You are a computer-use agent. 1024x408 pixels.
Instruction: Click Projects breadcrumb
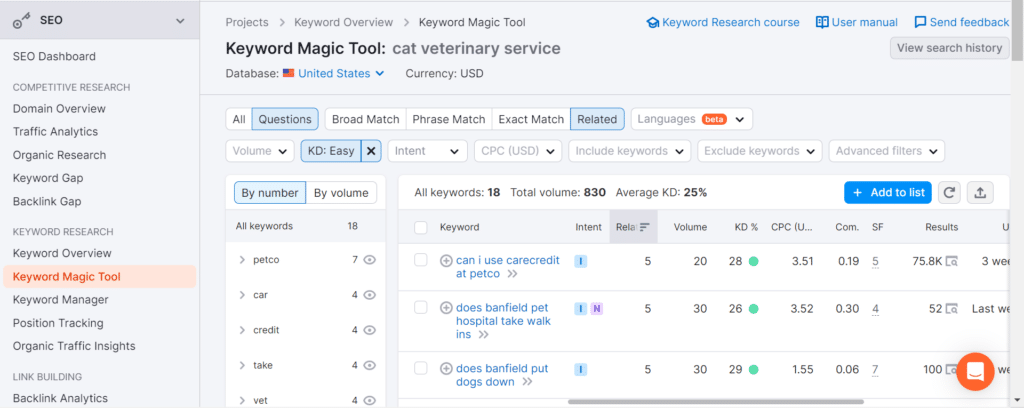pyautogui.click(x=247, y=22)
